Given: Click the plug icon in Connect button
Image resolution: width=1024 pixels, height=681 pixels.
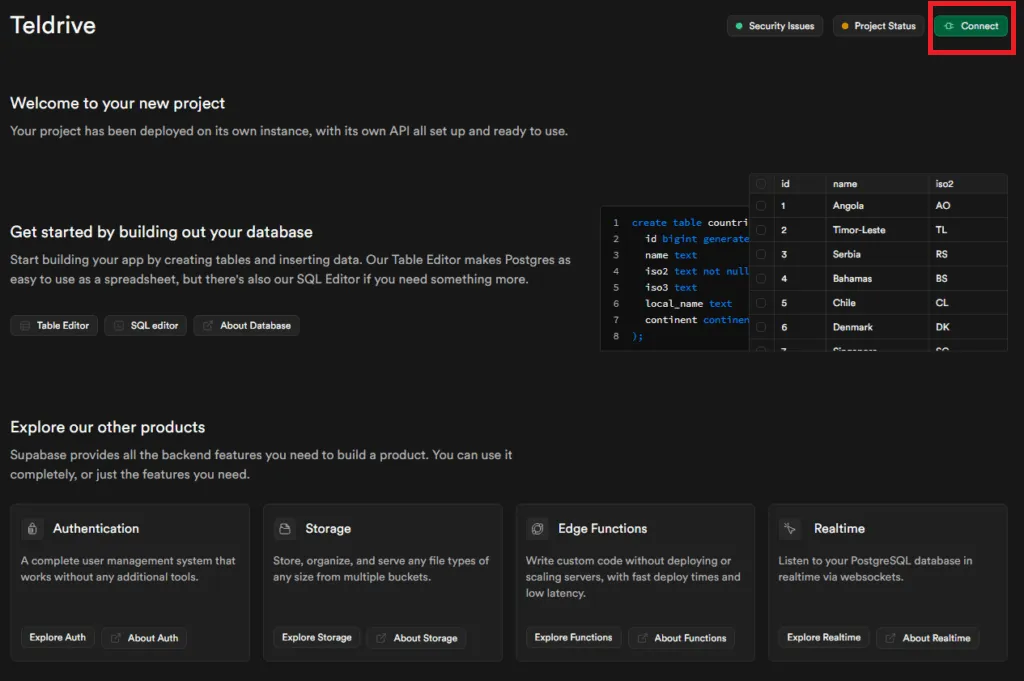Looking at the screenshot, I should click(948, 26).
